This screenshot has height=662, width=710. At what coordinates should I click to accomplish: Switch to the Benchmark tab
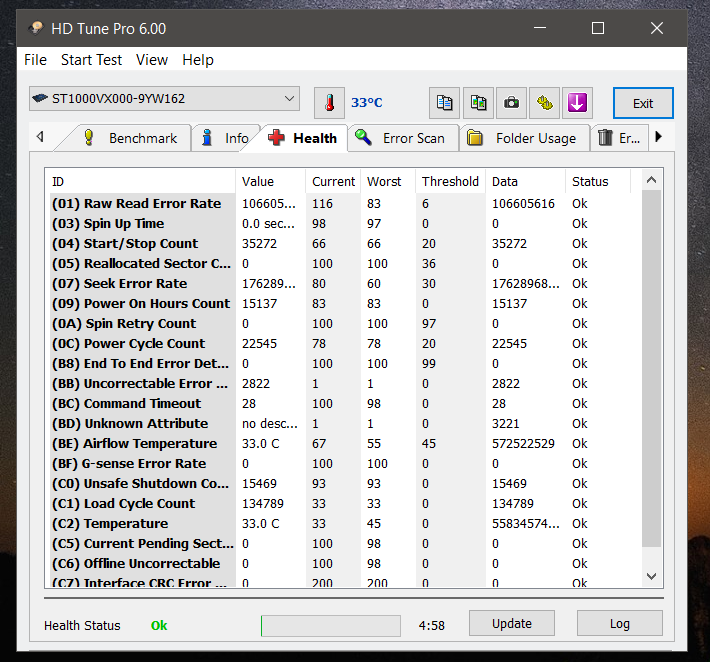coord(130,138)
